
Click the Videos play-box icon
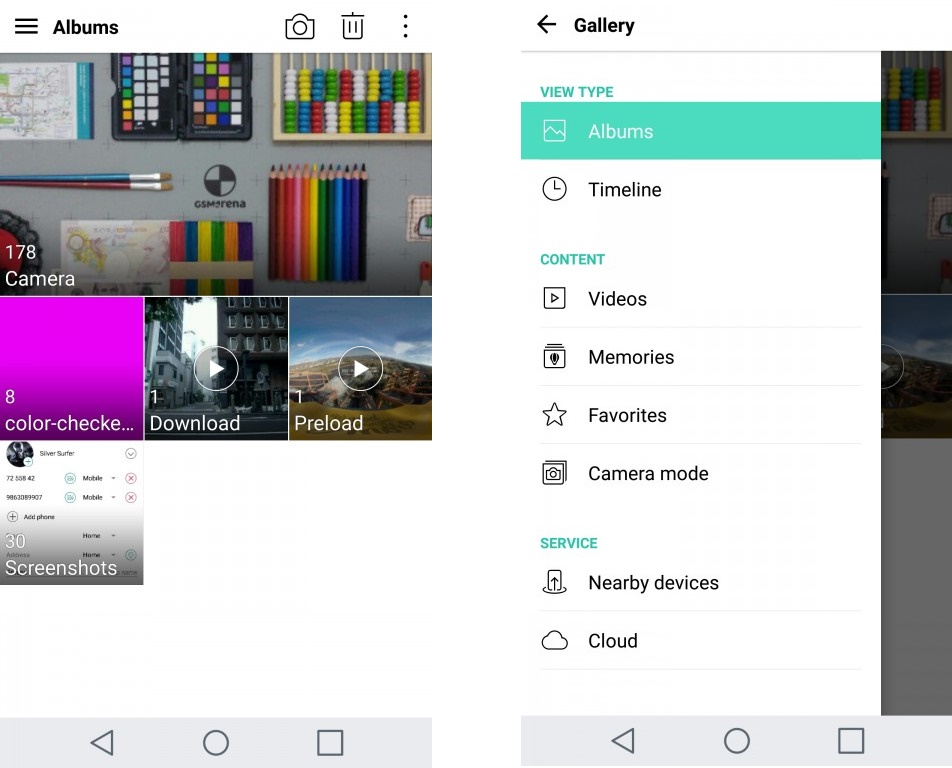point(554,299)
